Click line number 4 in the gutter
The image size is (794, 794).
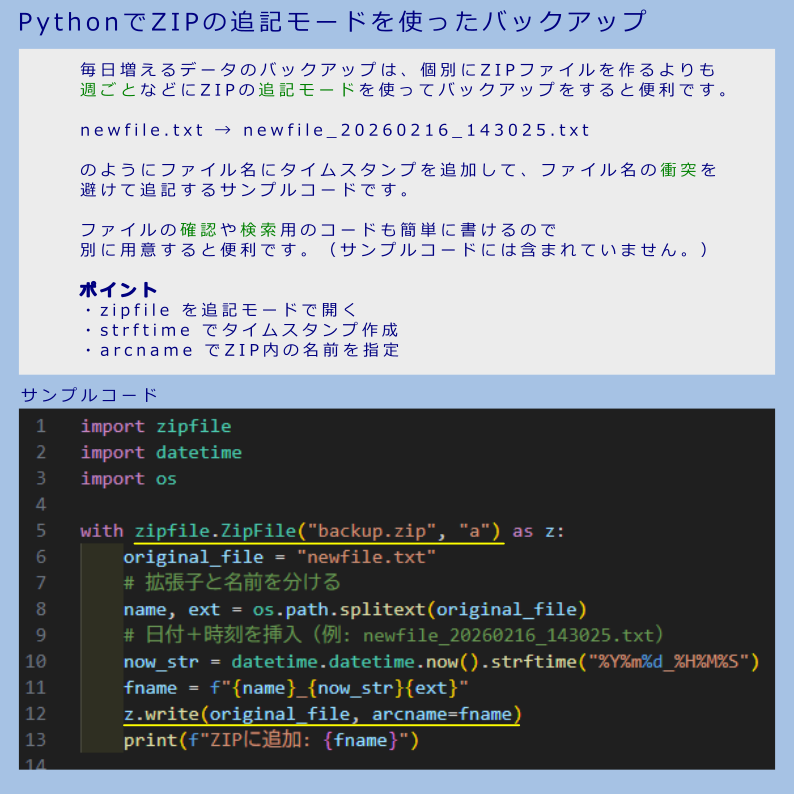click(41, 504)
